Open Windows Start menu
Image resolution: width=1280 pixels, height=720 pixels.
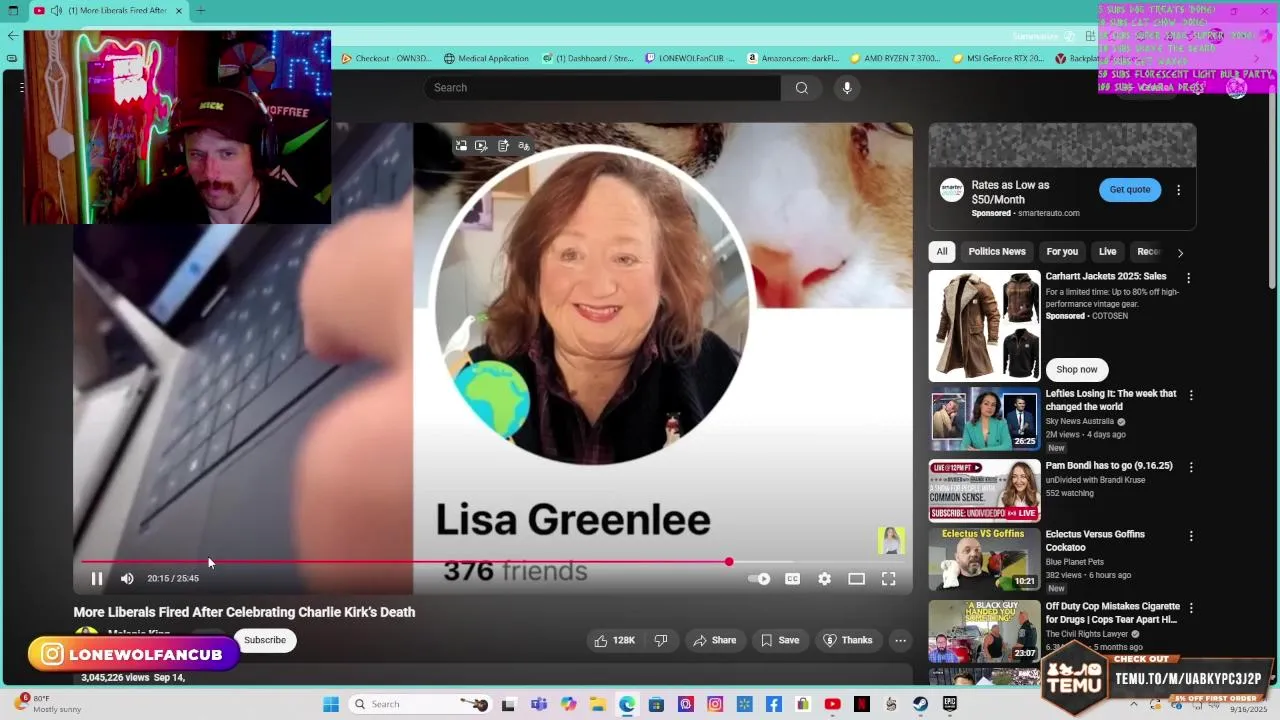click(331, 704)
